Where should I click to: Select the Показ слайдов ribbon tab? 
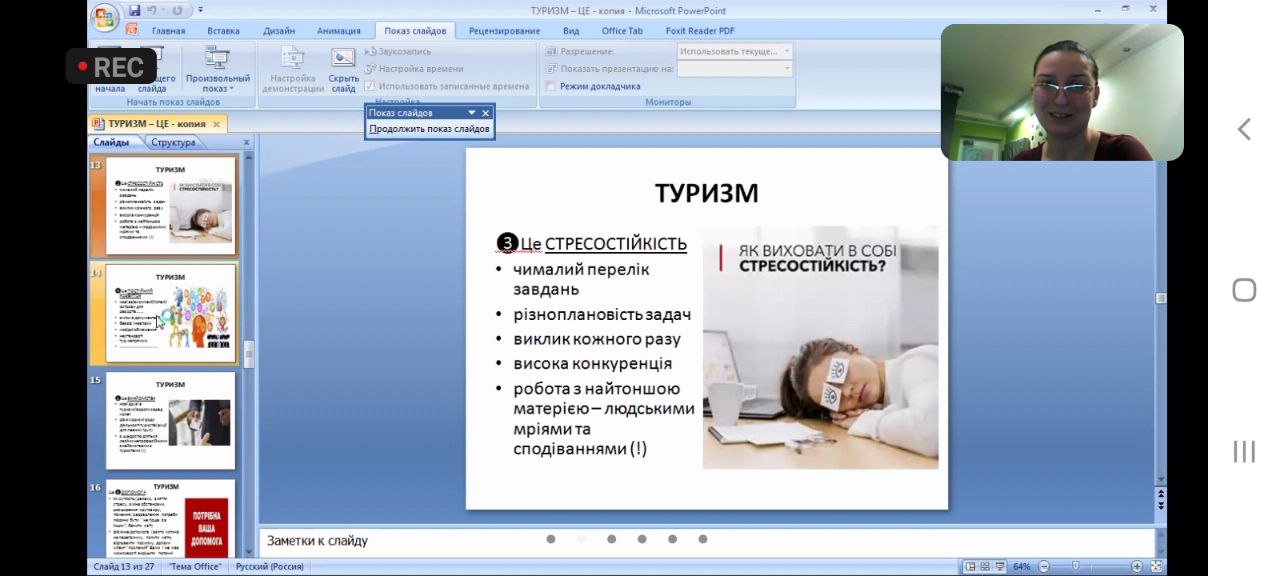point(416,31)
